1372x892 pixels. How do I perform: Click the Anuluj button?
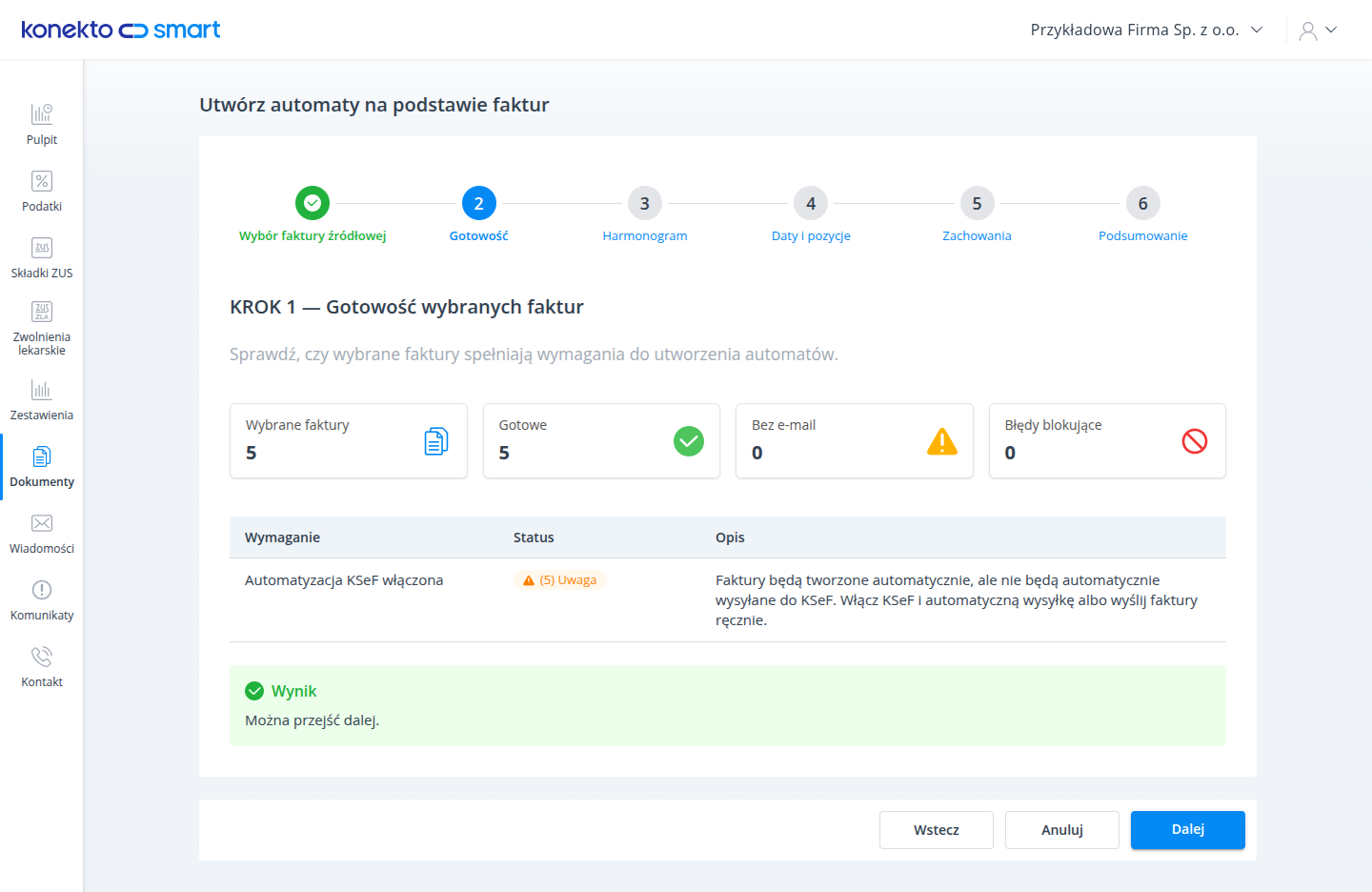pos(1062,830)
